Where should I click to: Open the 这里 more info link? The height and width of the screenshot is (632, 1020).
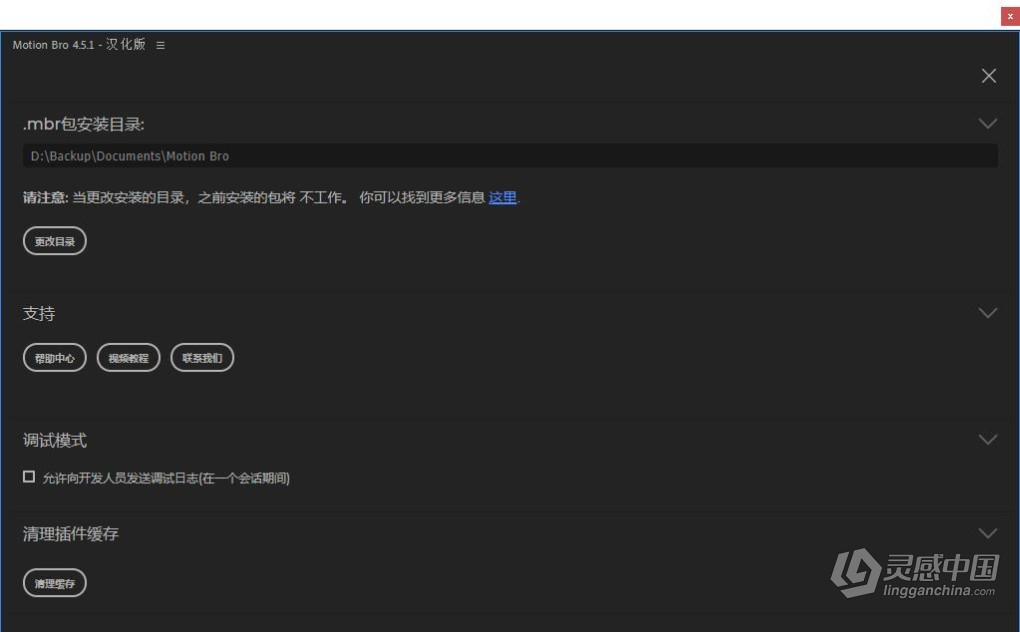[x=502, y=198]
